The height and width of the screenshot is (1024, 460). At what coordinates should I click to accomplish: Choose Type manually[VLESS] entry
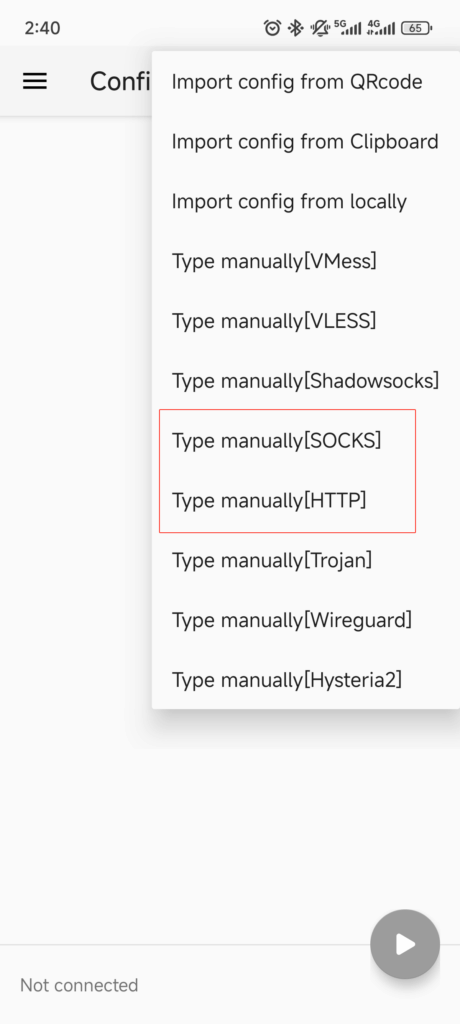(306, 321)
